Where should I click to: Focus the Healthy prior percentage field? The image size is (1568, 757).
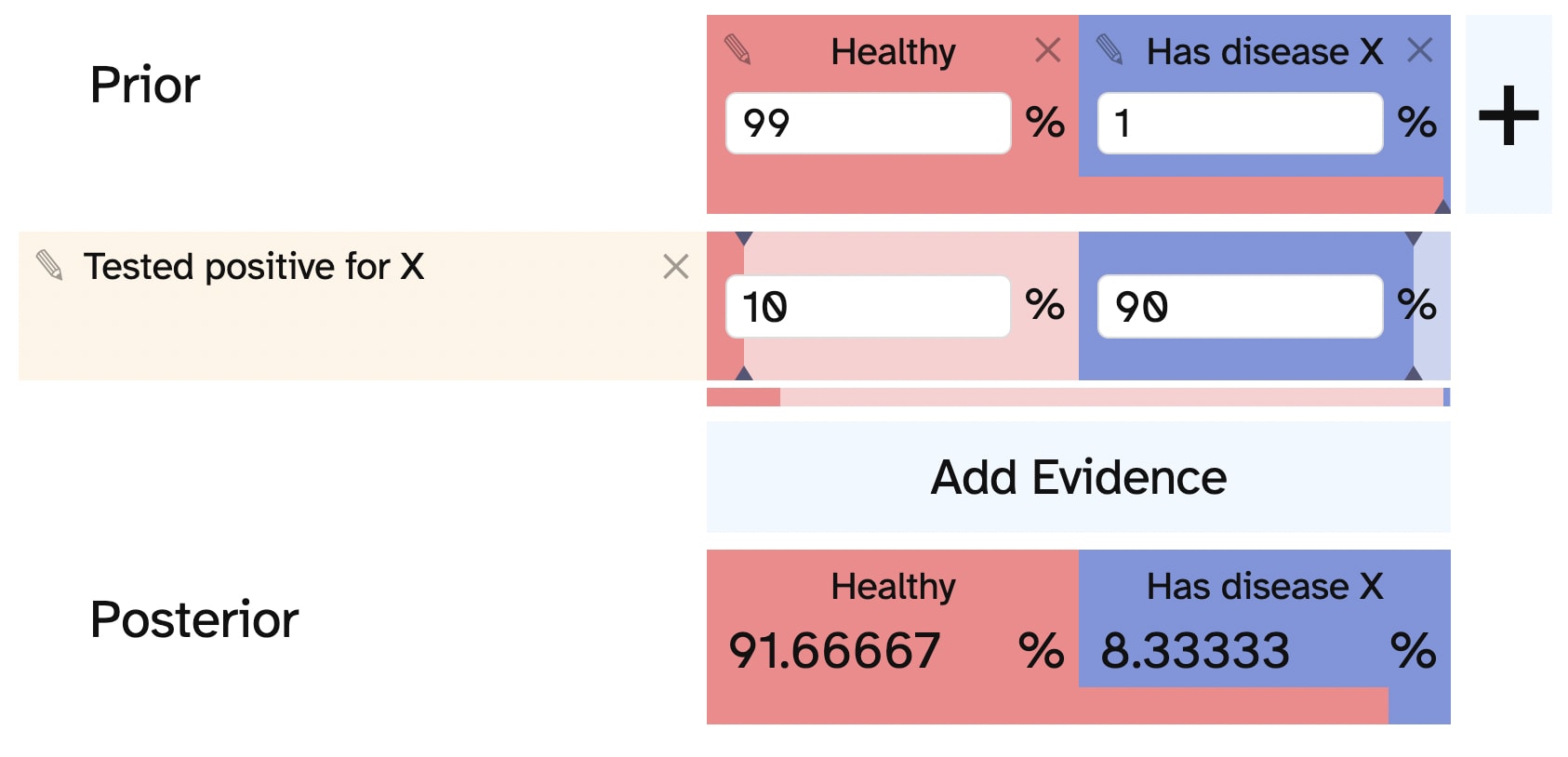868,123
